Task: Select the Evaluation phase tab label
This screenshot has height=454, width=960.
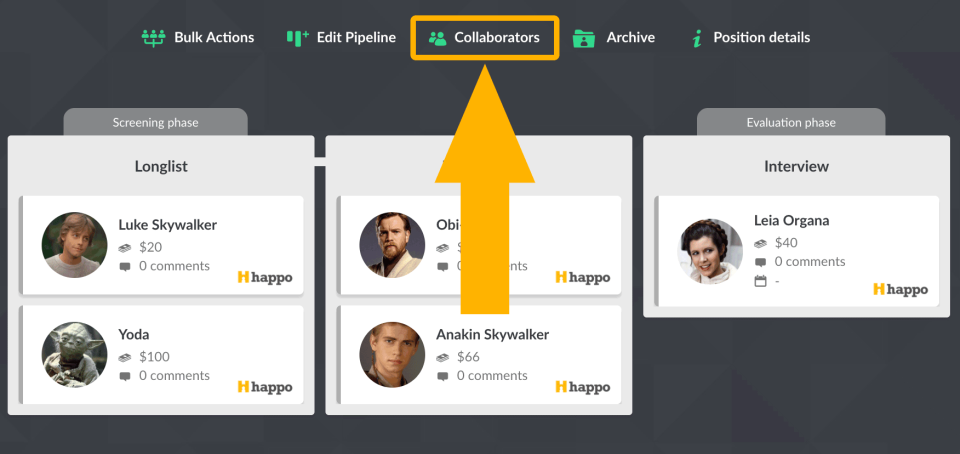Action: [791, 123]
